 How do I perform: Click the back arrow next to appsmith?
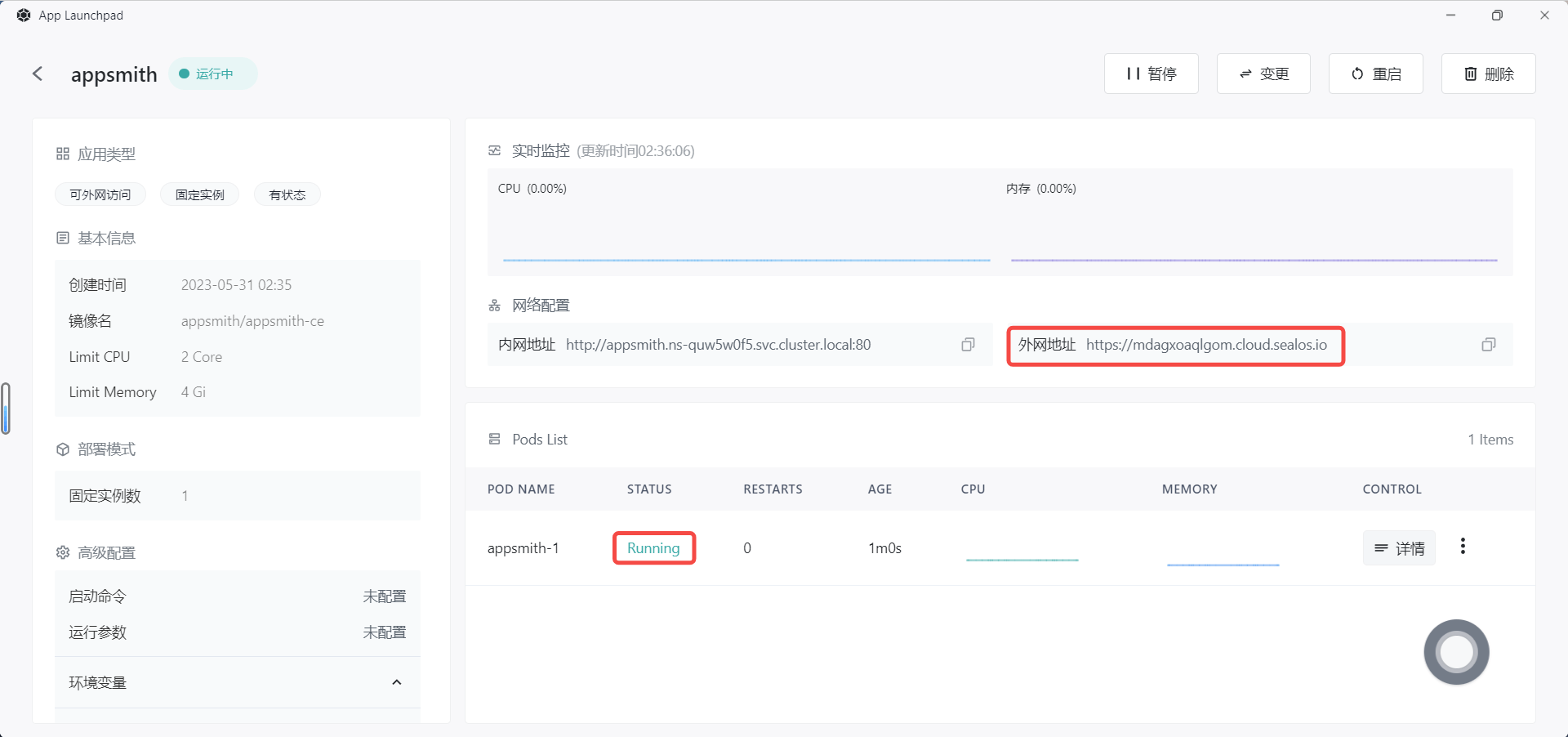pyautogui.click(x=38, y=74)
